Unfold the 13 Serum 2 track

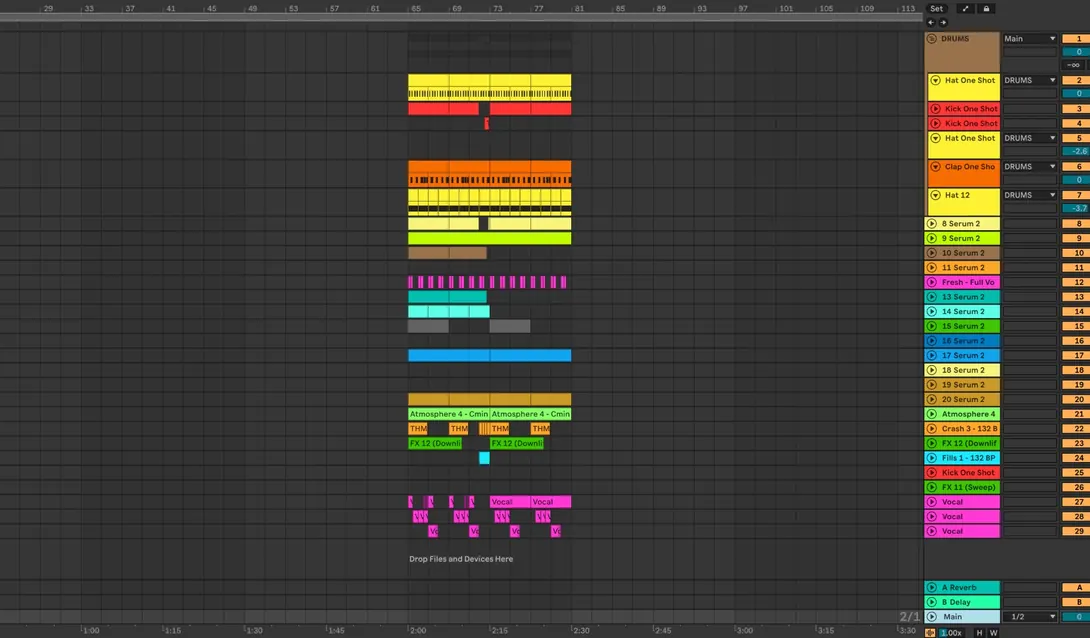point(932,297)
